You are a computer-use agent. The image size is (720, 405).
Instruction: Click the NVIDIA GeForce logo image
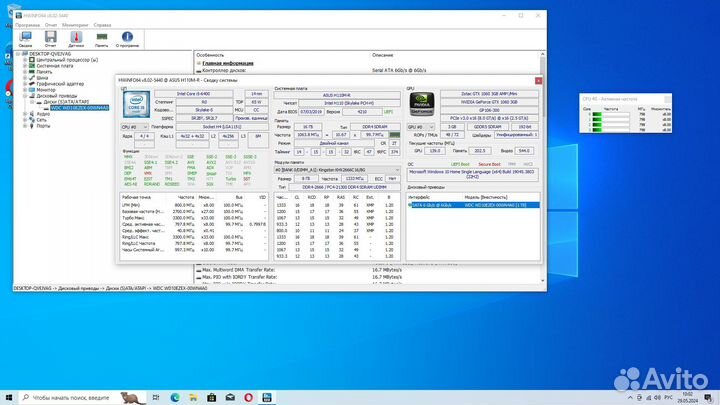tap(422, 103)
